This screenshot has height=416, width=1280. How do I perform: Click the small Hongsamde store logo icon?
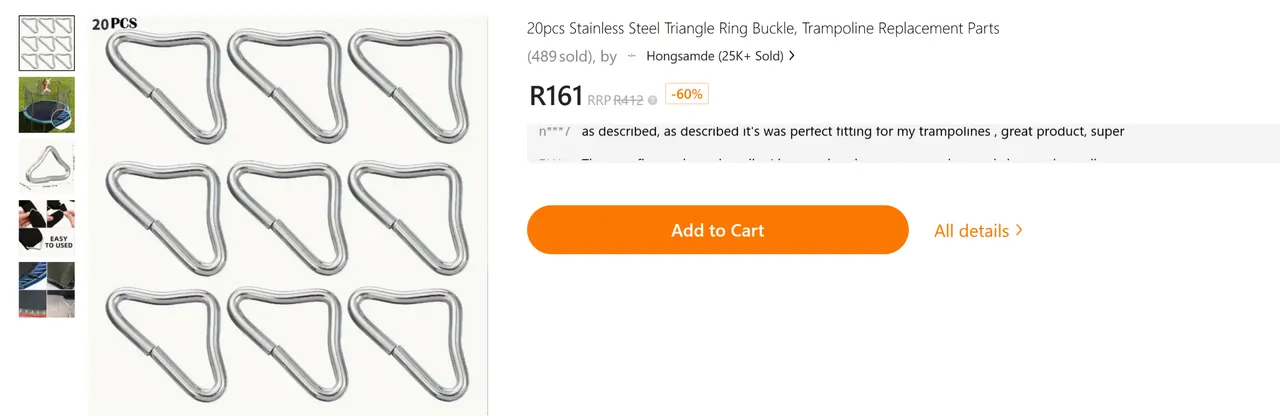pyautogui.click(x=631, y=56)
